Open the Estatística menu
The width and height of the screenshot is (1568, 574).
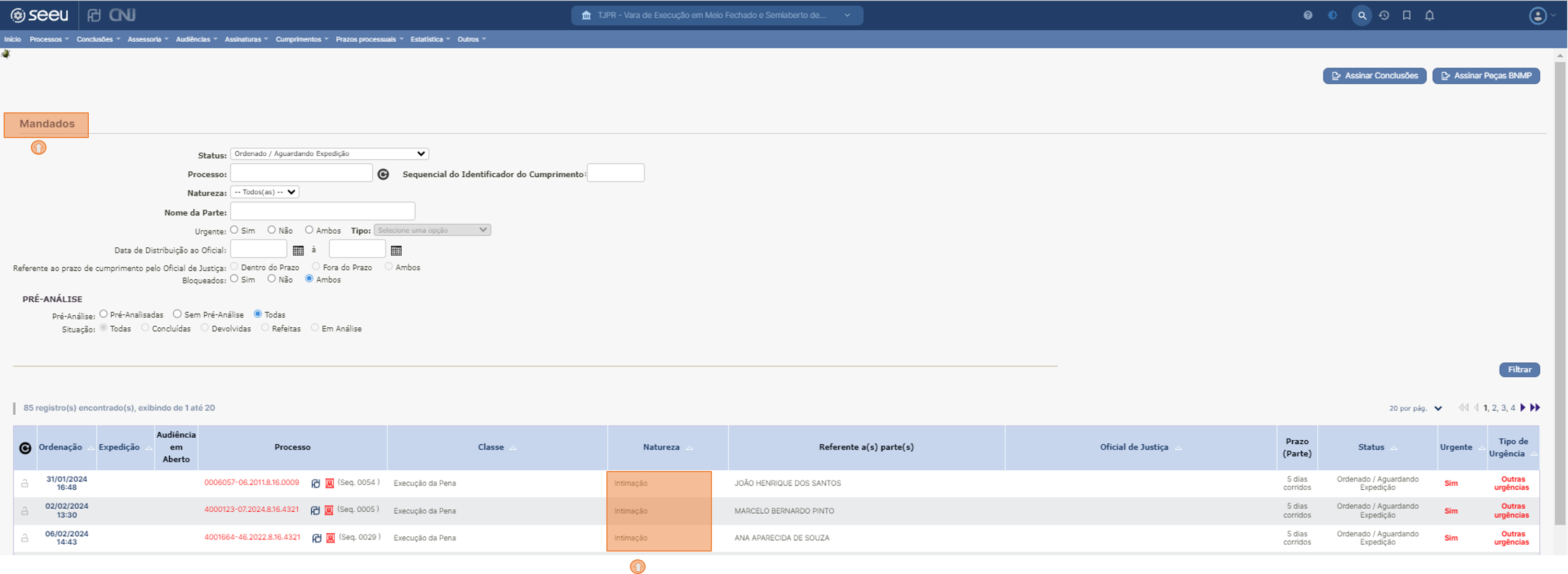click(430, 39)
